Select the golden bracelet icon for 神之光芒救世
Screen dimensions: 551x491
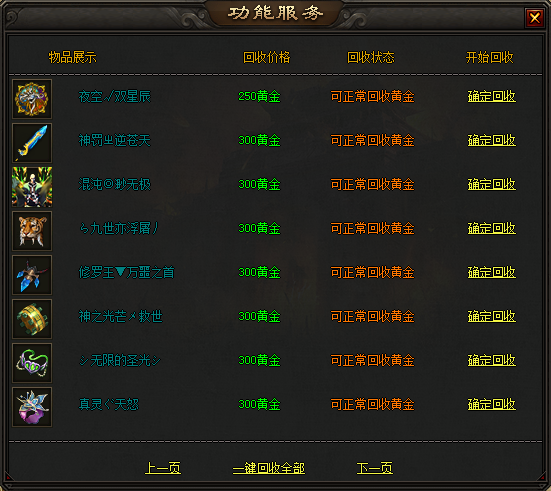[32, 319]
